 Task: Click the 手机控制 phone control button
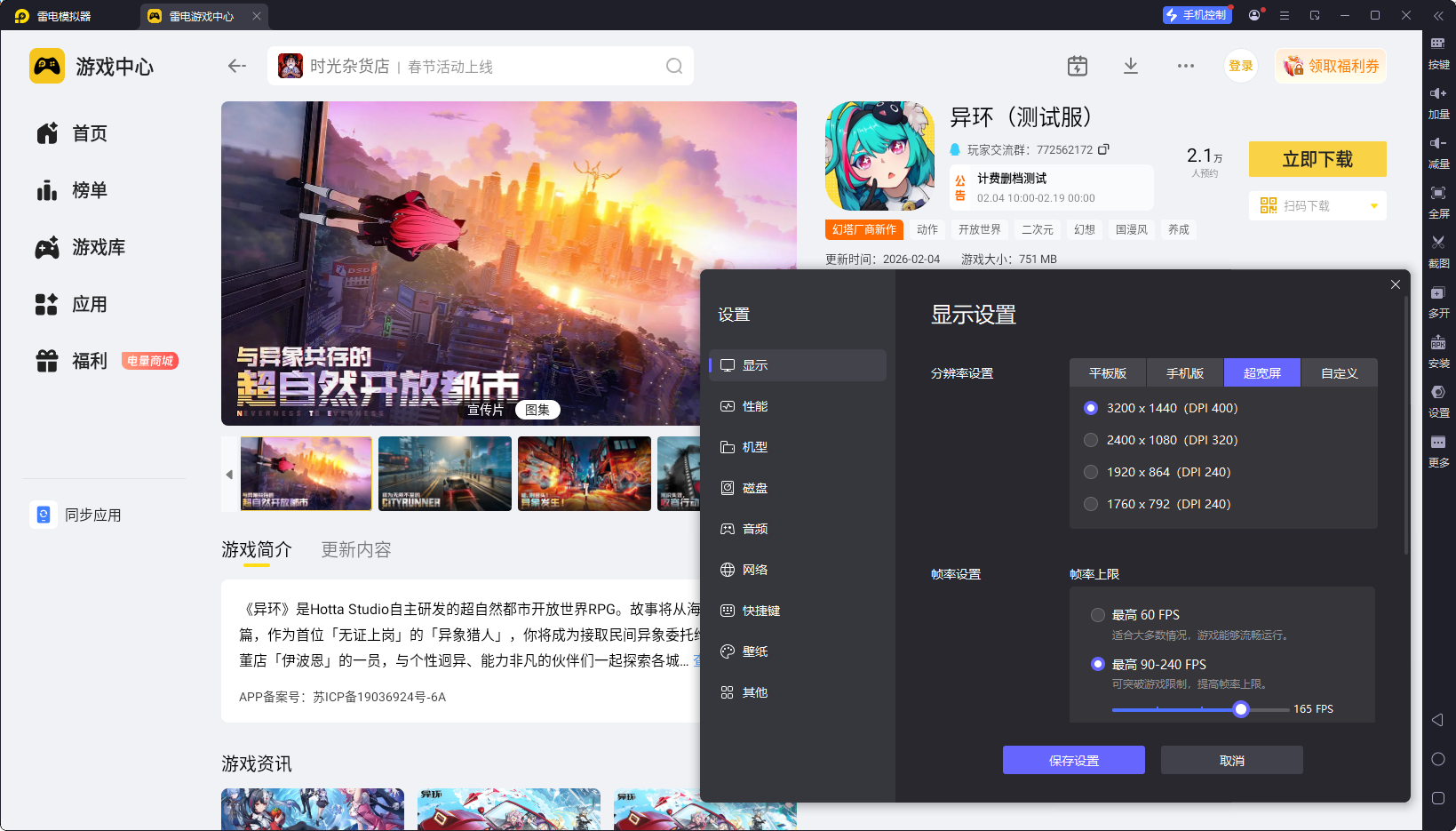click(x=1197, y=15)
